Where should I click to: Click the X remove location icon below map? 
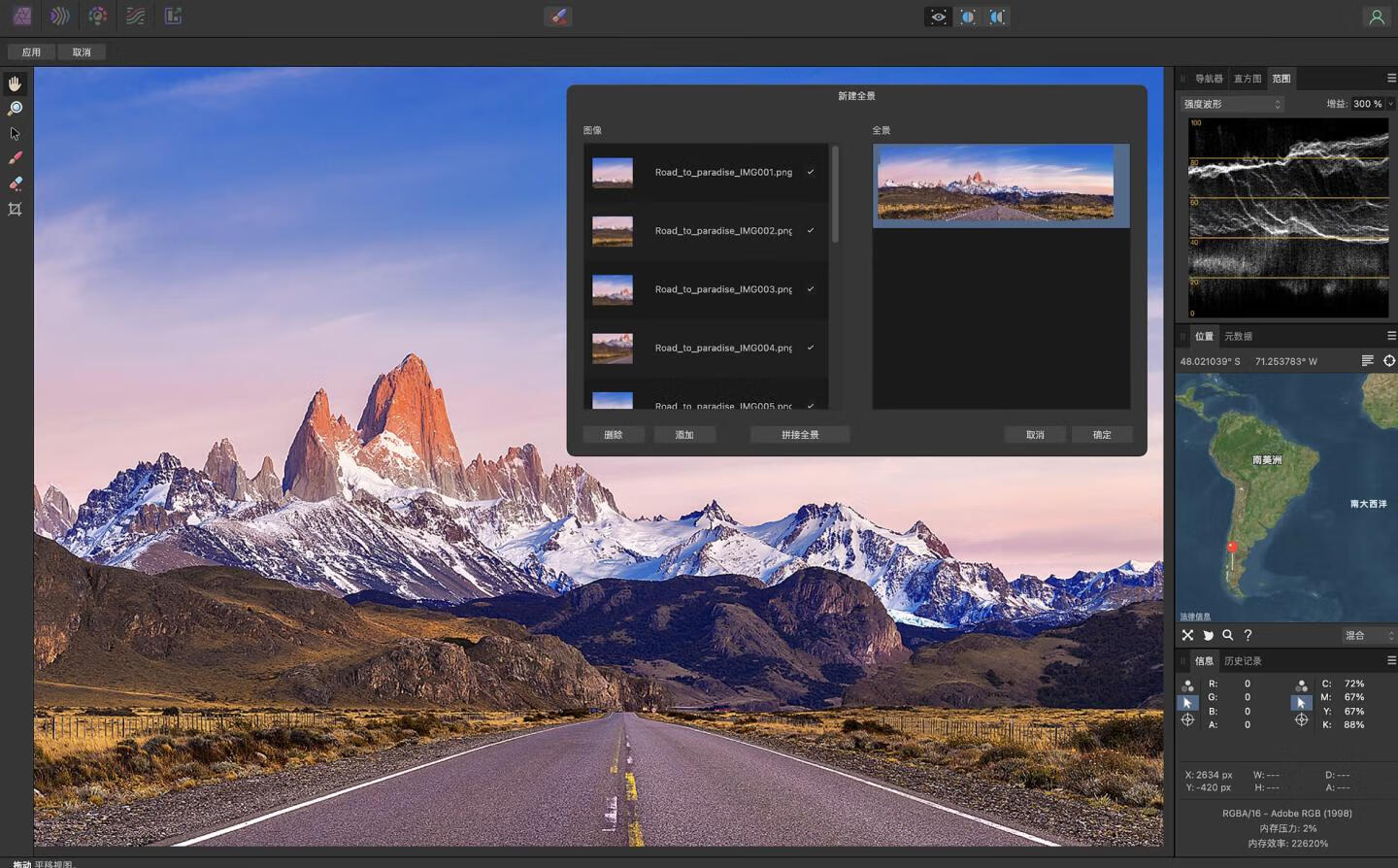pyautogui.click(x=1187, y=635)
